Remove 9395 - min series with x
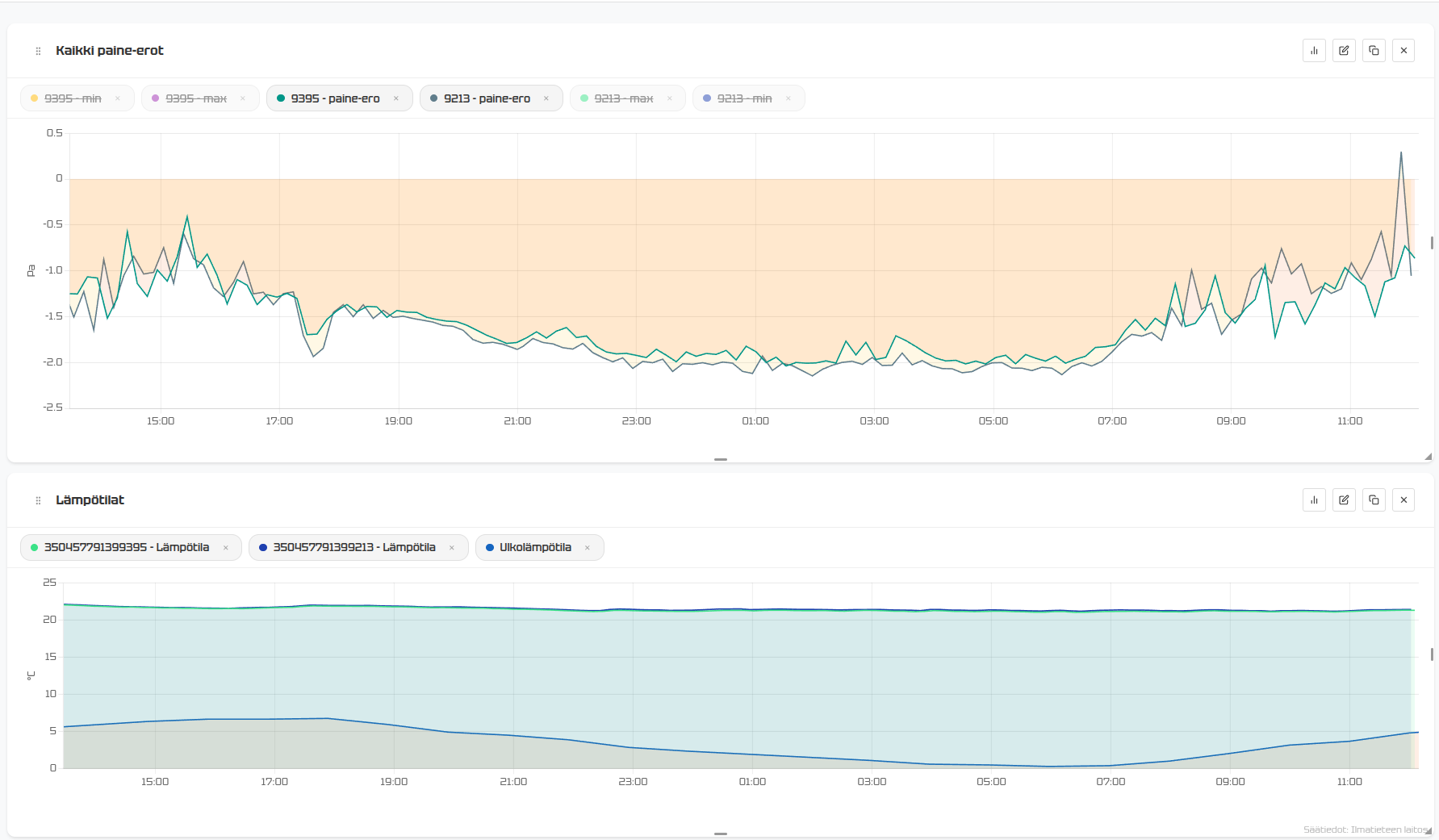1439x840 pixels. pos(118,98)
